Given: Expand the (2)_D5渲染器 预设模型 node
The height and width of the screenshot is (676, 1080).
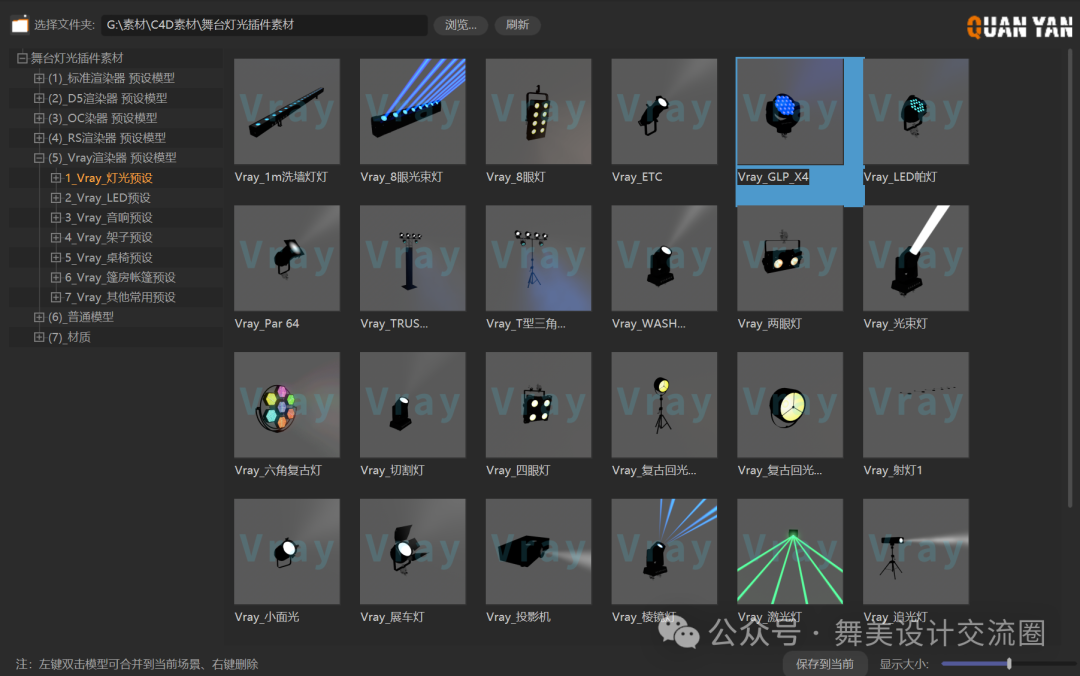Looking at the screenshot, I should point(39,98).
